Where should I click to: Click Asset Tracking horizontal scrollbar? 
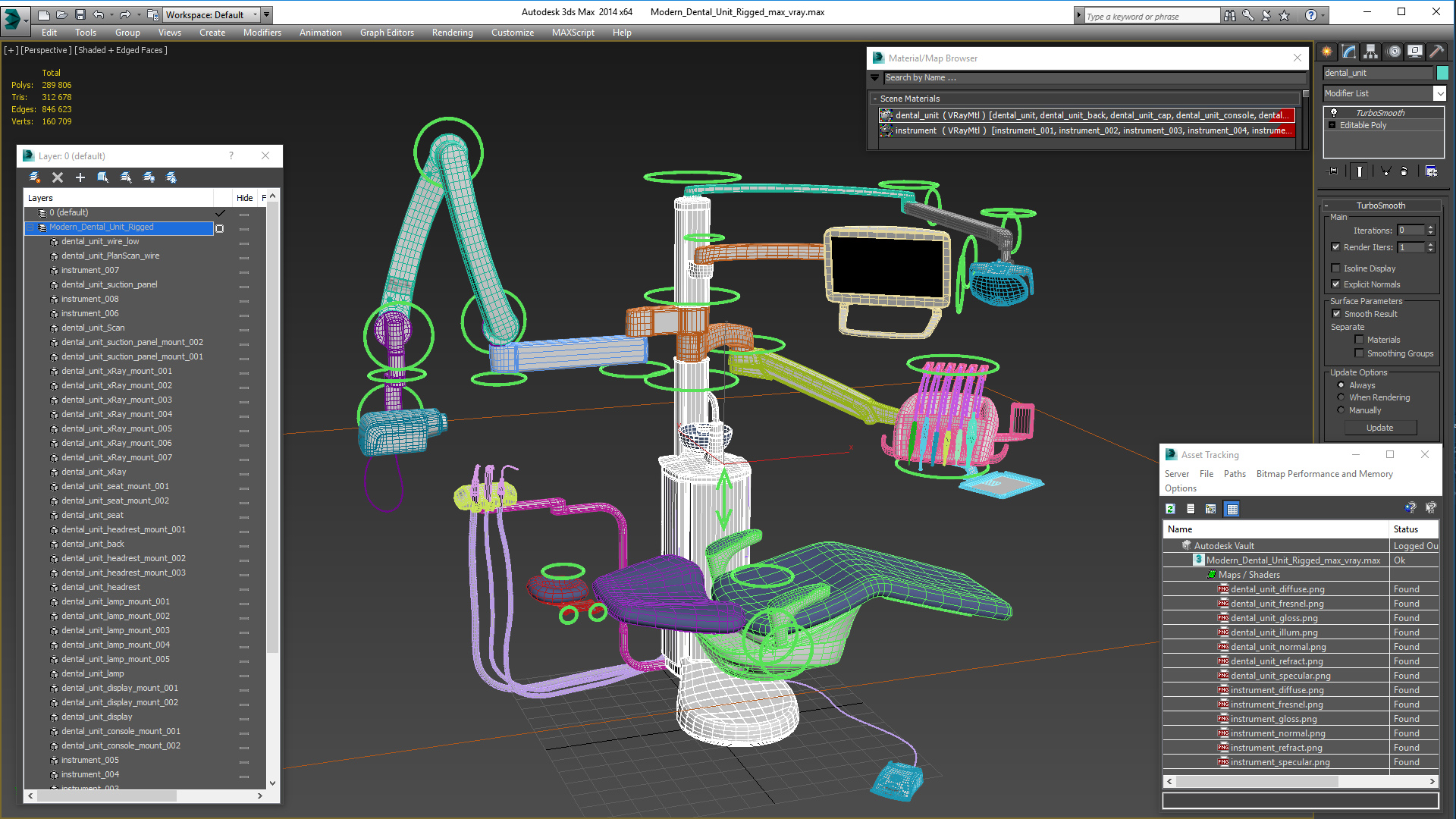[x=1301, y=781]
